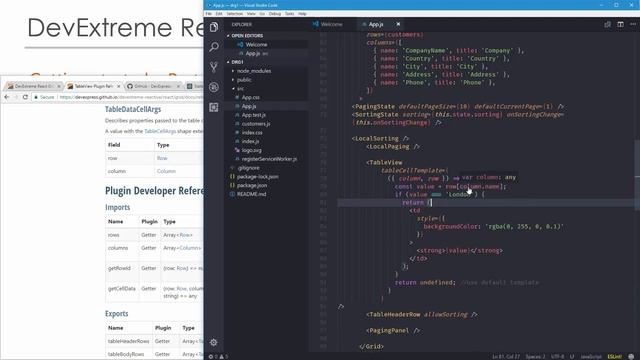Open the Help menu
640x360 pixels.
pos(302,14)
